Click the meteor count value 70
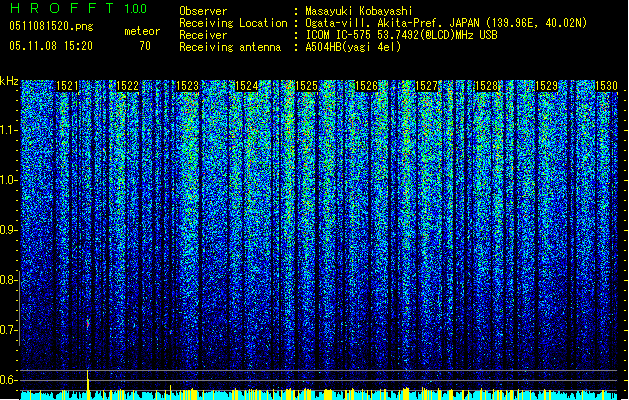Image resolution: width=629 pixels, height=400 pixels. [145, 46]
